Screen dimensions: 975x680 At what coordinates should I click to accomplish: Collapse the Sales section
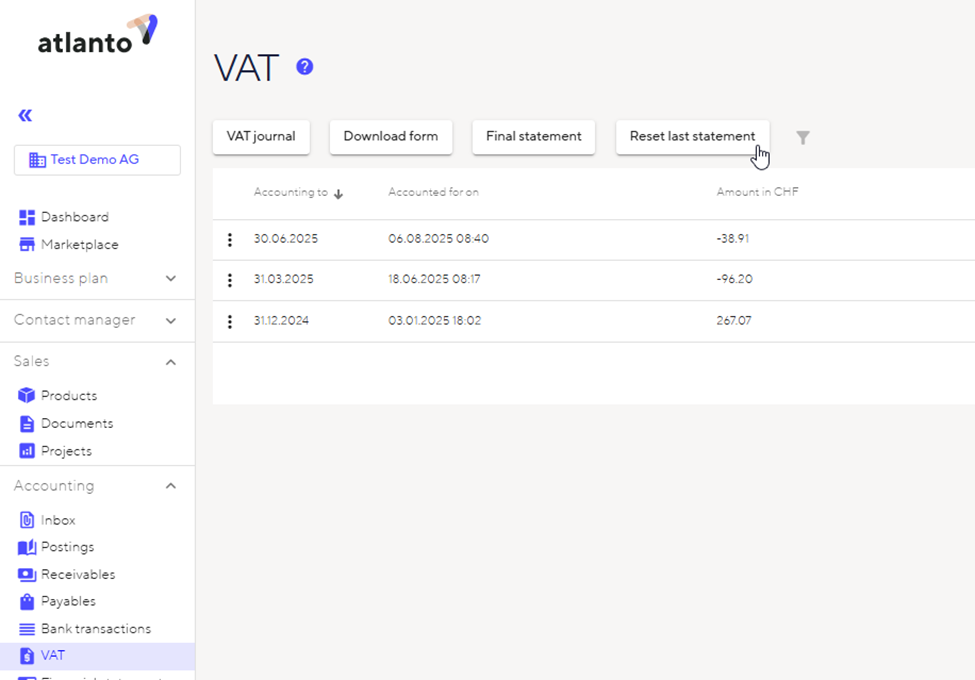point(170,362)
